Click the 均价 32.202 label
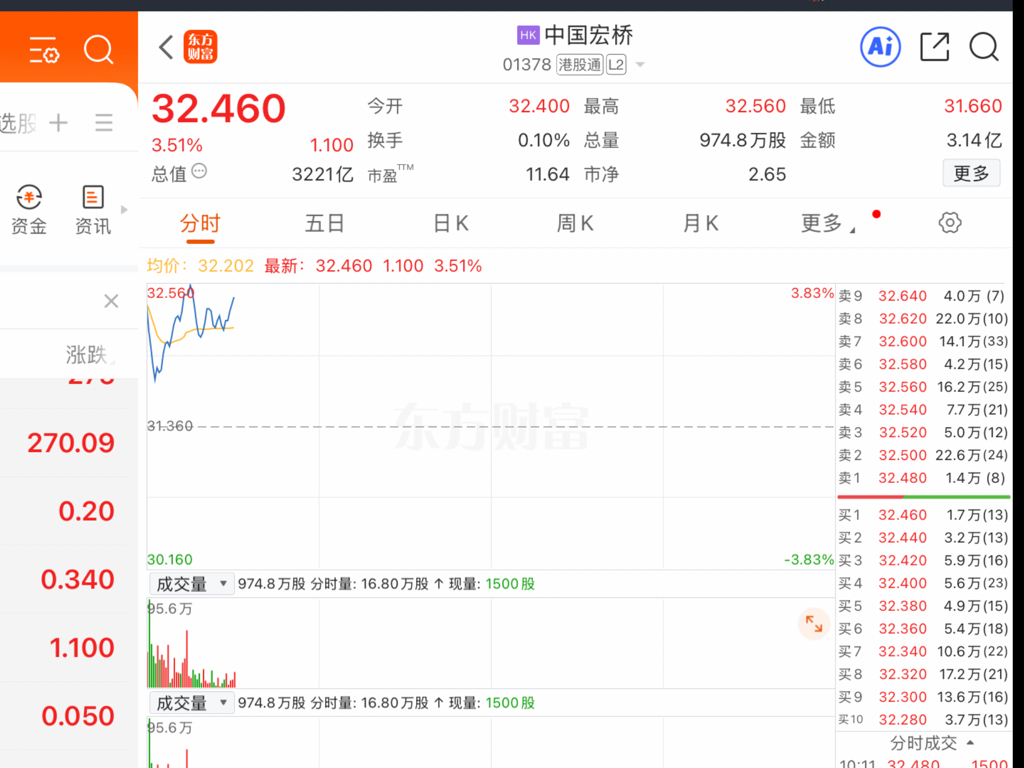The height and width of the screenshot is (768, 1024). coord(200,266)
